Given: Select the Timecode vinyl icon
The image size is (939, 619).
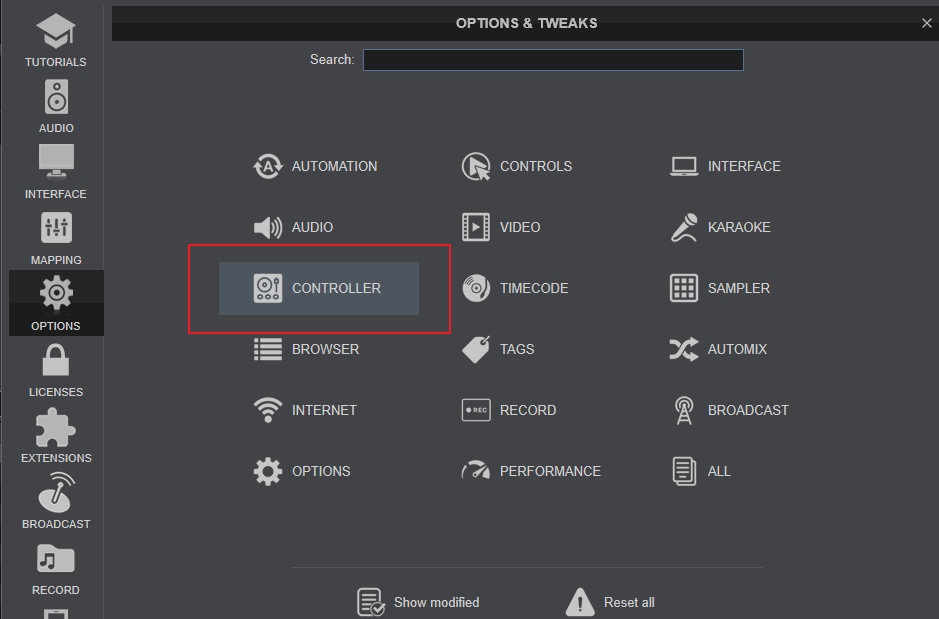Looking at the screenshot, I should click(476, 288).
